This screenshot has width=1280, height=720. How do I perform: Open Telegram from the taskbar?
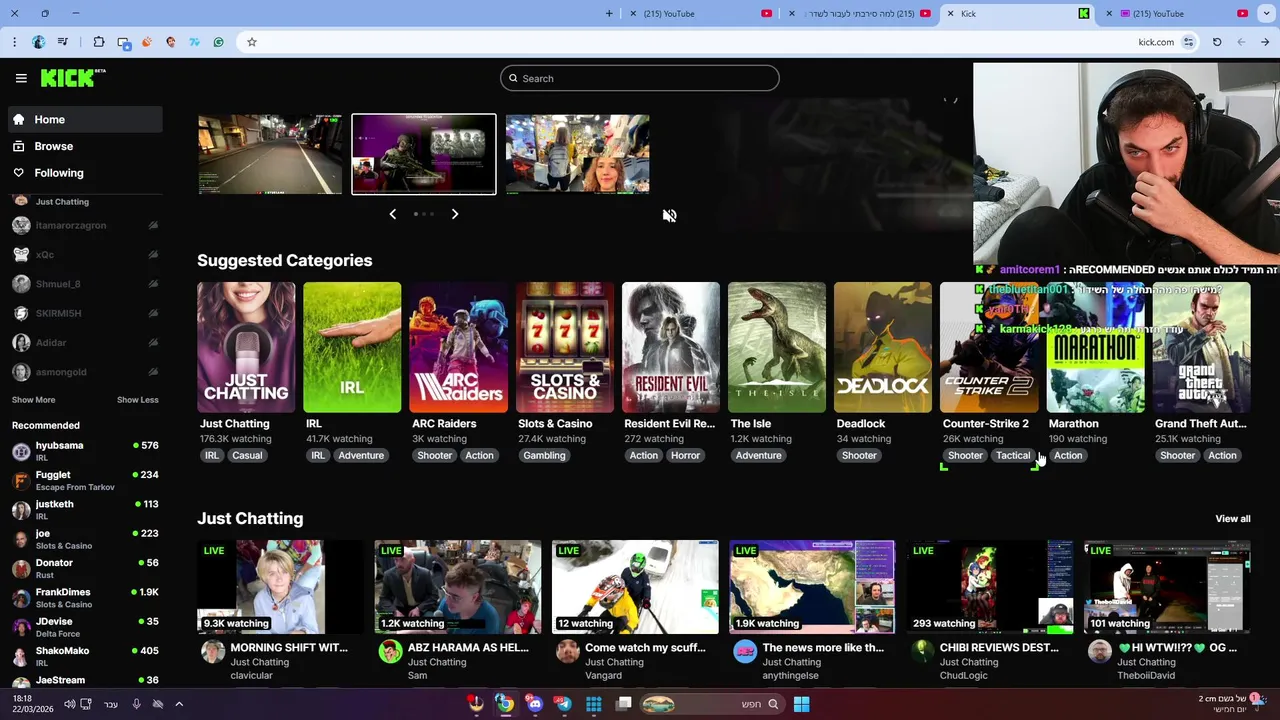563,704
